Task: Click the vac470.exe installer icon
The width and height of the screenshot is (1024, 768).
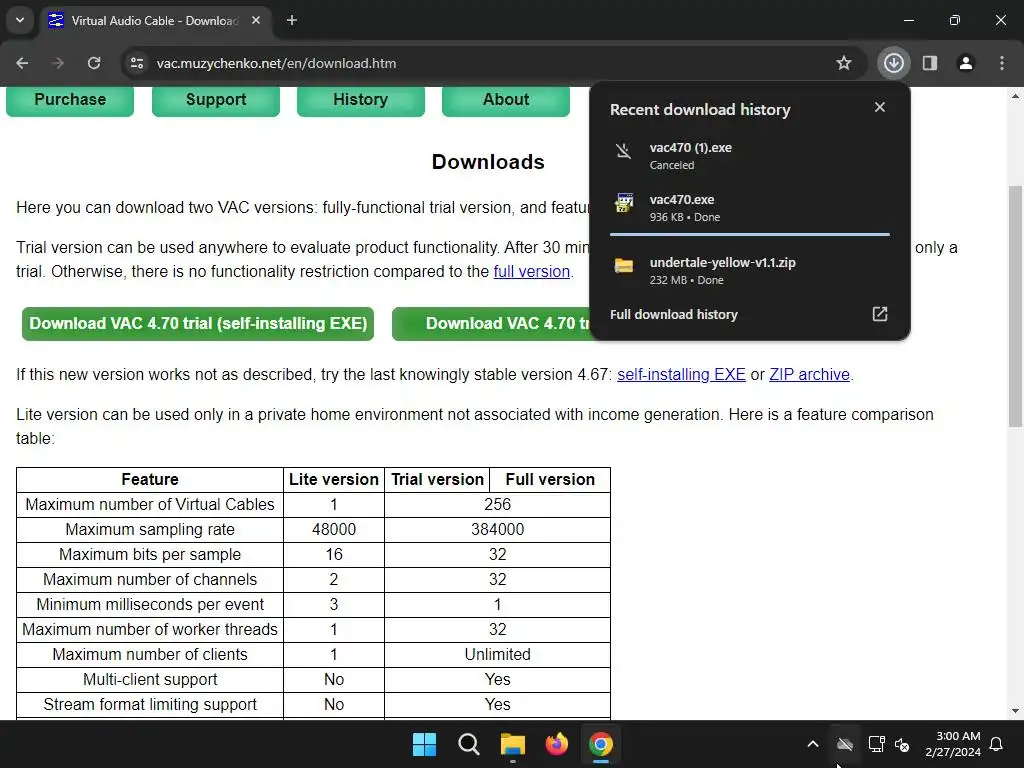Action: click(x=624, y=202)
